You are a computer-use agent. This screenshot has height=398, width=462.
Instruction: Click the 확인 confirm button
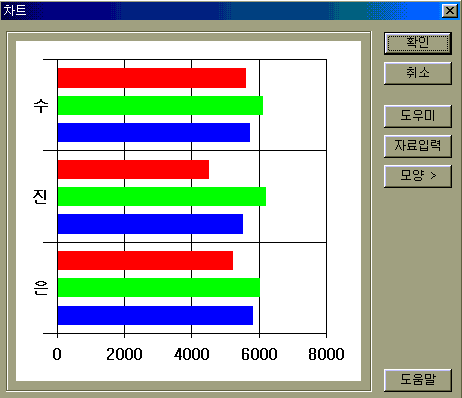coord(418,43)
